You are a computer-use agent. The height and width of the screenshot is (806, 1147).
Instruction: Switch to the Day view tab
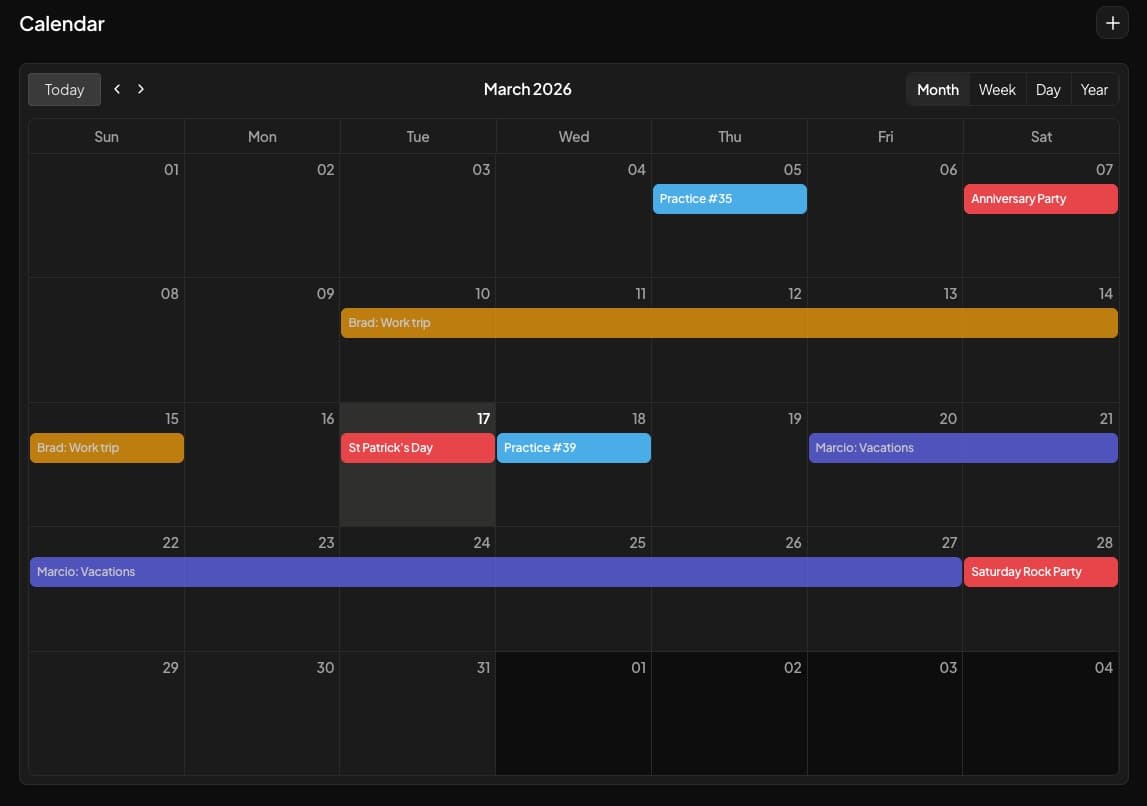(x=1047, y=89)
